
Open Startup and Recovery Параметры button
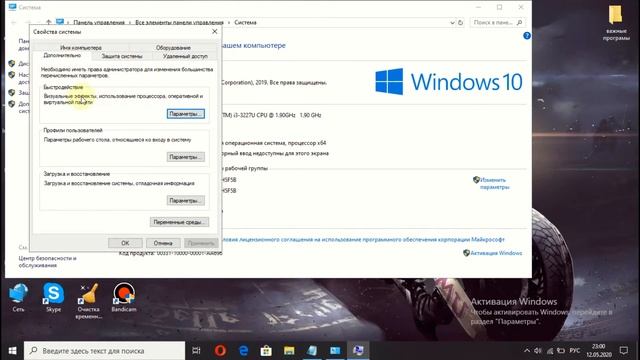click(186, 201)
